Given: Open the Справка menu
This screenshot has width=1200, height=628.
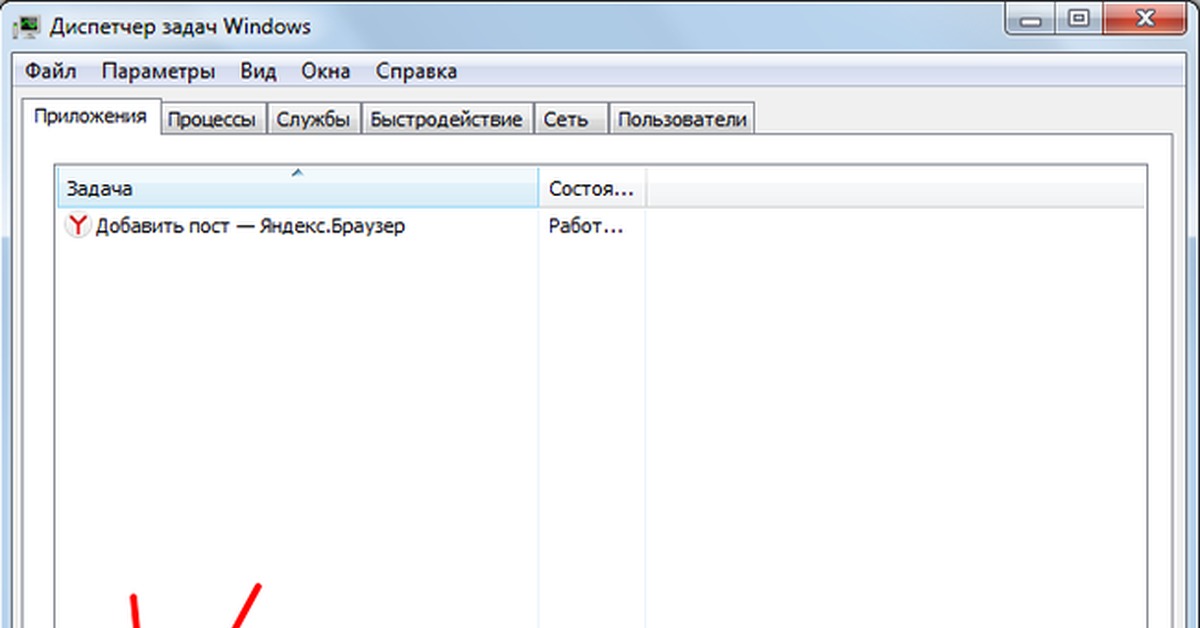Looking at the screenshot, I should (416, 71).
